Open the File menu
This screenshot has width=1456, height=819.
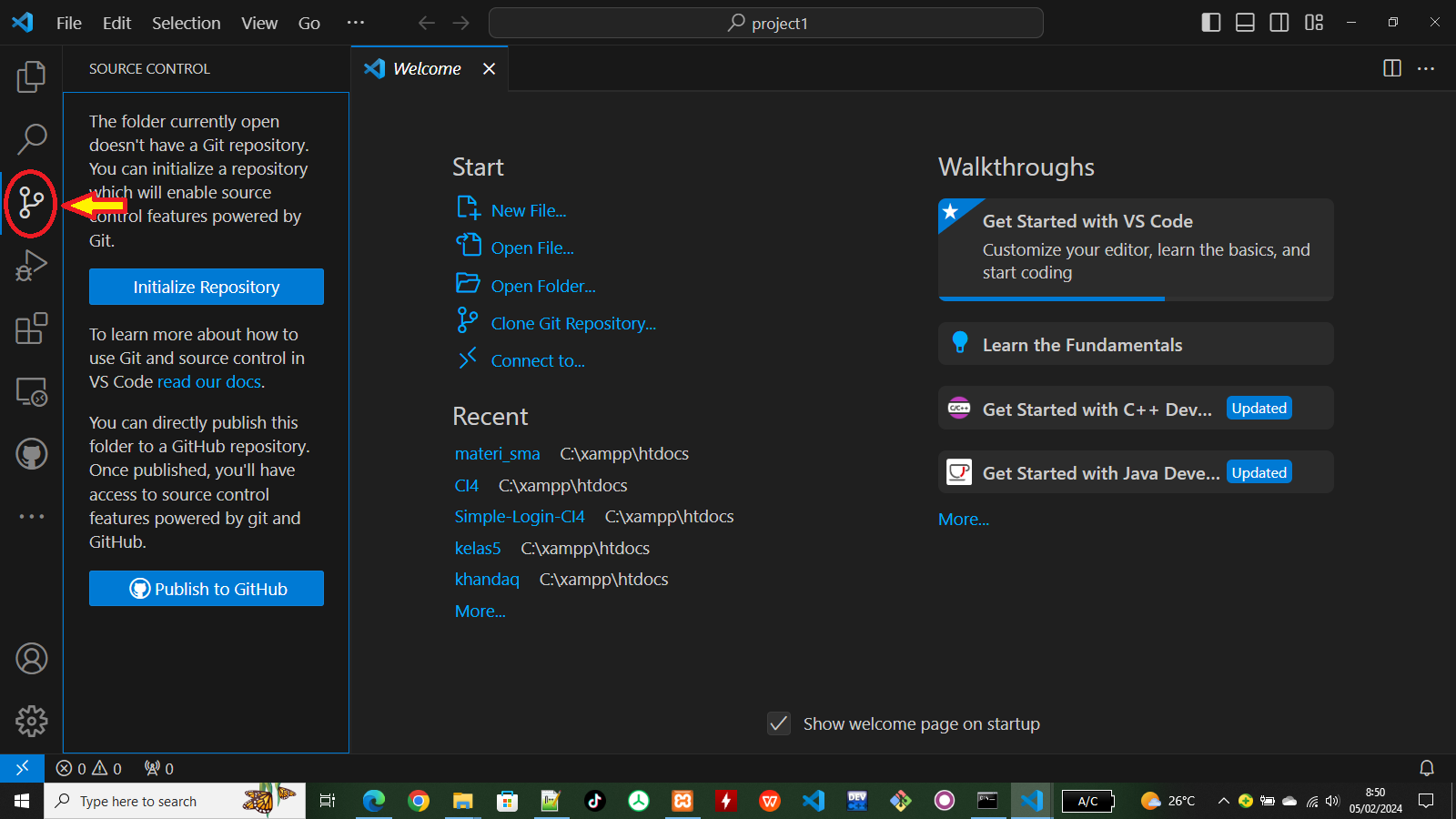click(69, 23)
